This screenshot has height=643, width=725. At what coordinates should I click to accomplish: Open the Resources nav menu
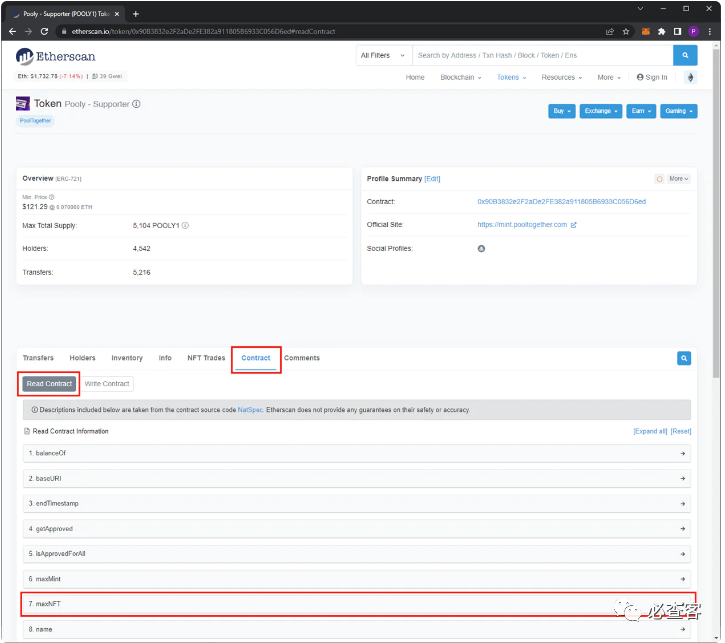[561, 77]
